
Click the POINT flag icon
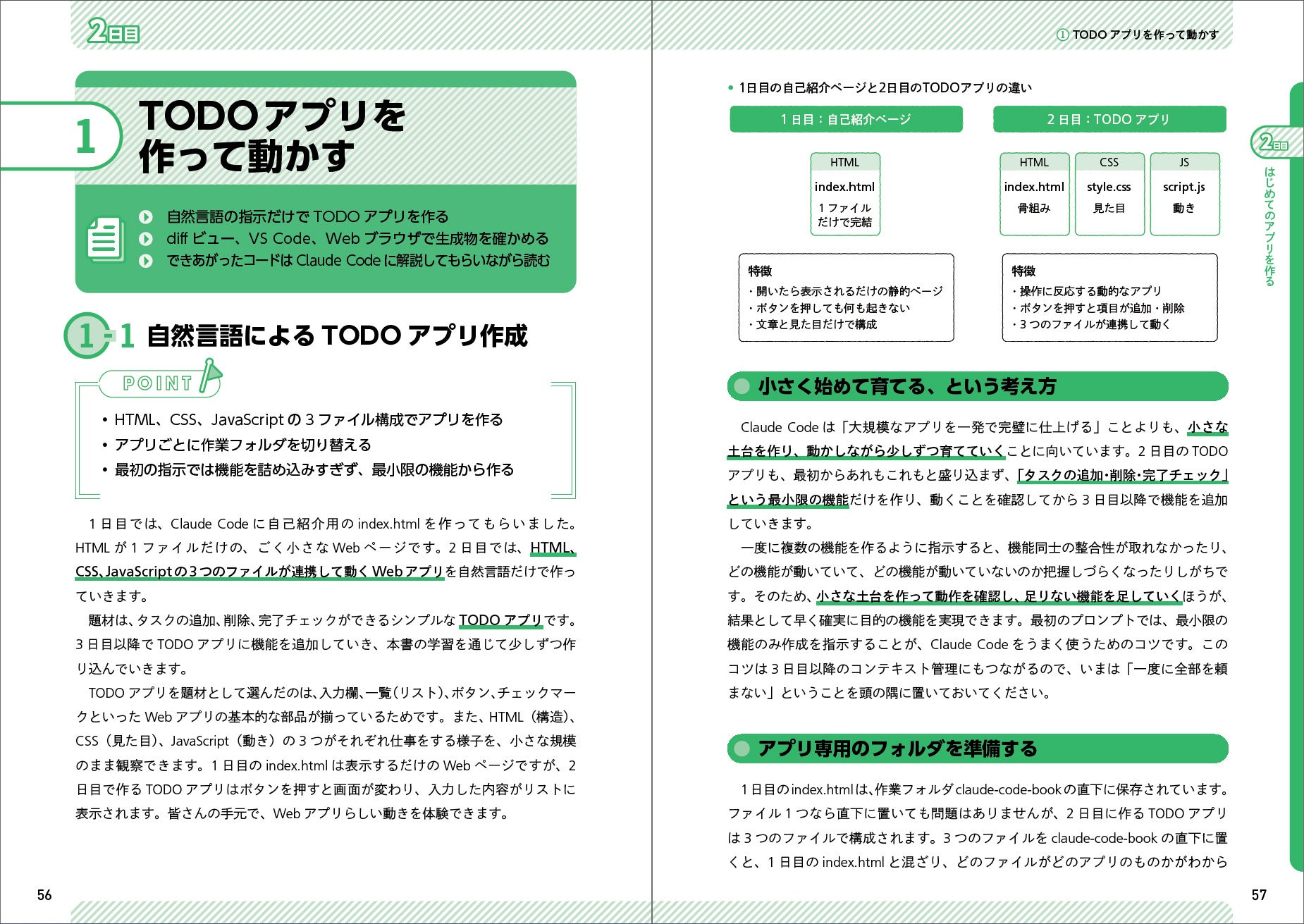pos(210,376)
